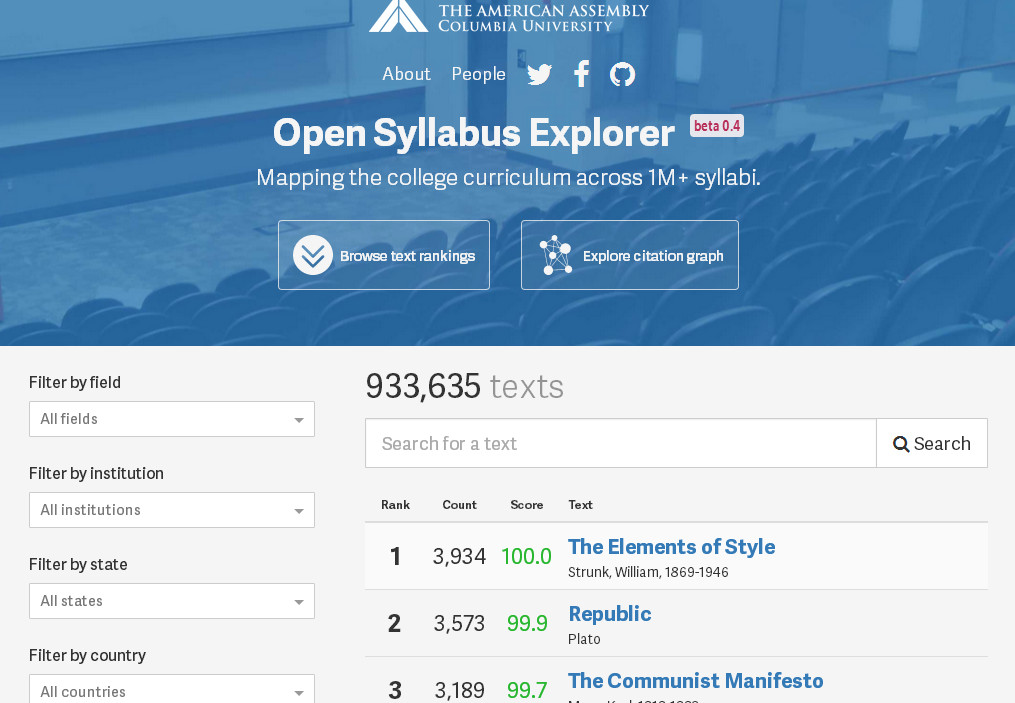Open the Republic text link
This screenshot has height=703, width=1015.
(x=610, y=614)
